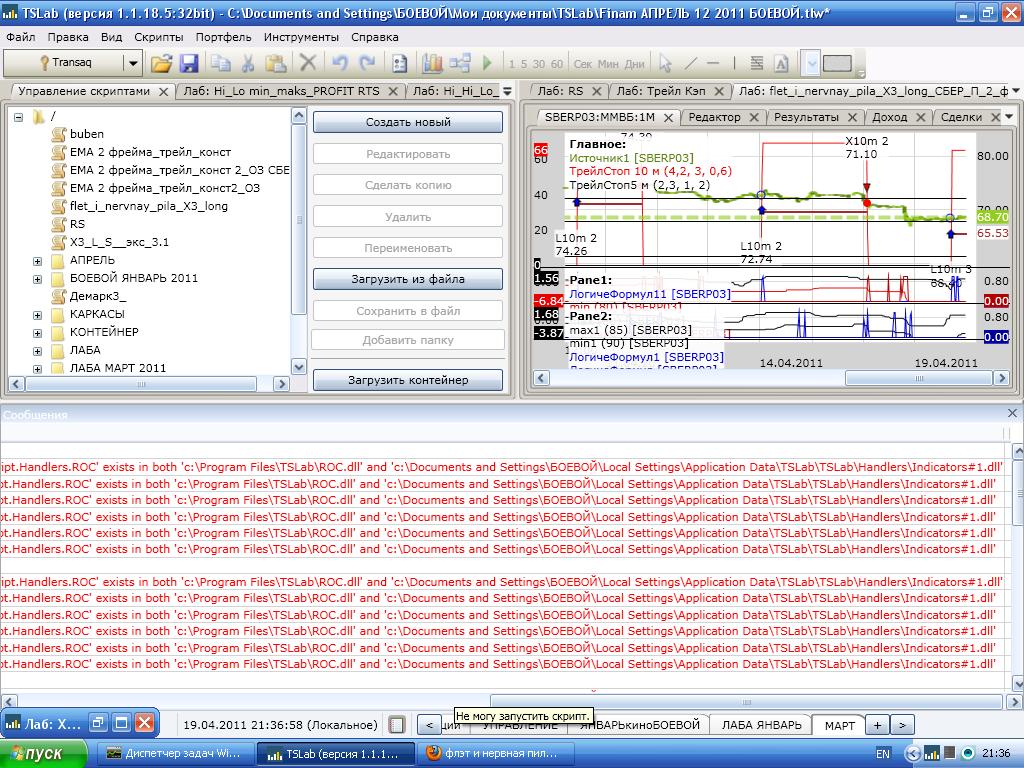Open the Transaq dropdown arrow
Image resolution: width=1024 pixels, height=768 pixels.
click(132, 63)
